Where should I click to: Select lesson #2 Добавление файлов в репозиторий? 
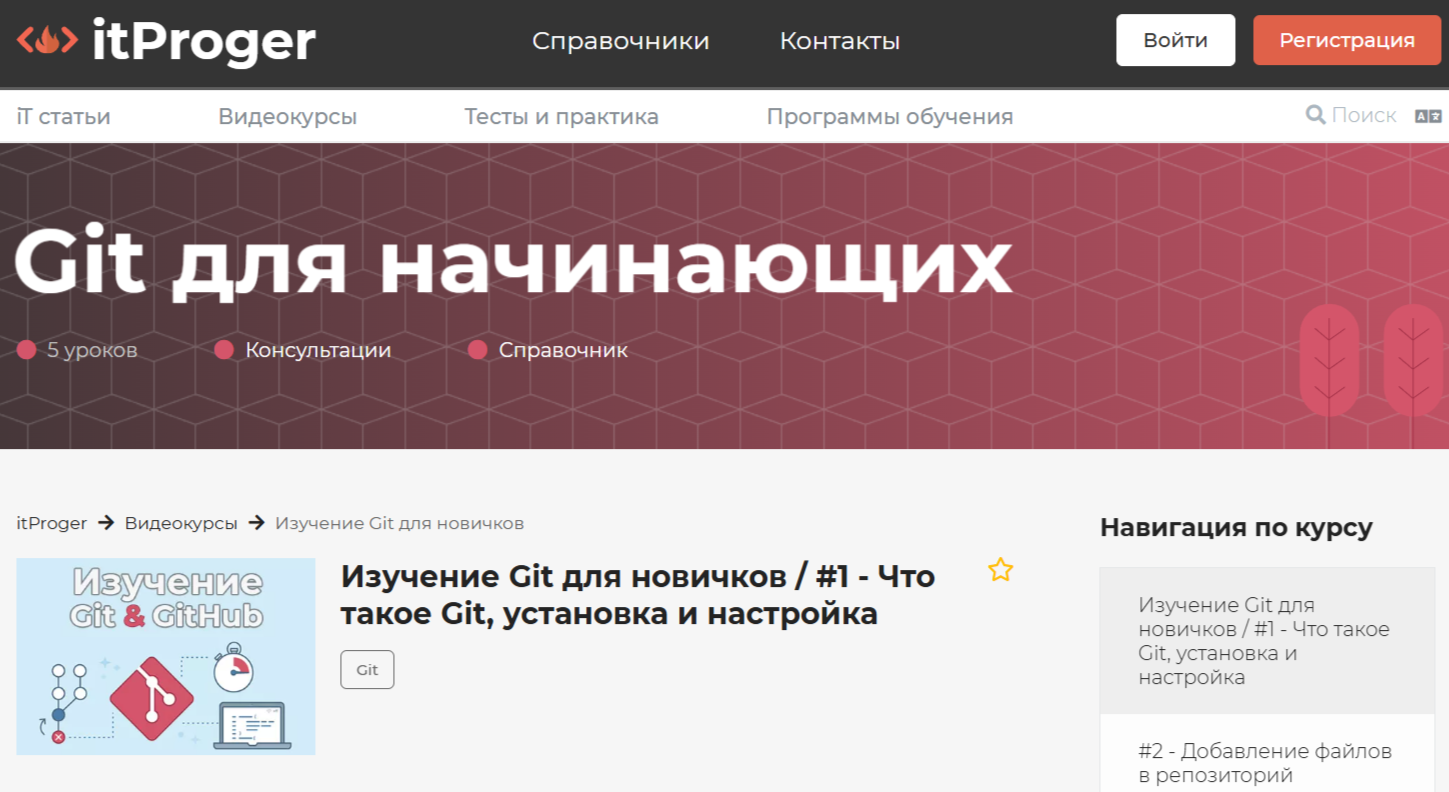(x=1264, y=762)
